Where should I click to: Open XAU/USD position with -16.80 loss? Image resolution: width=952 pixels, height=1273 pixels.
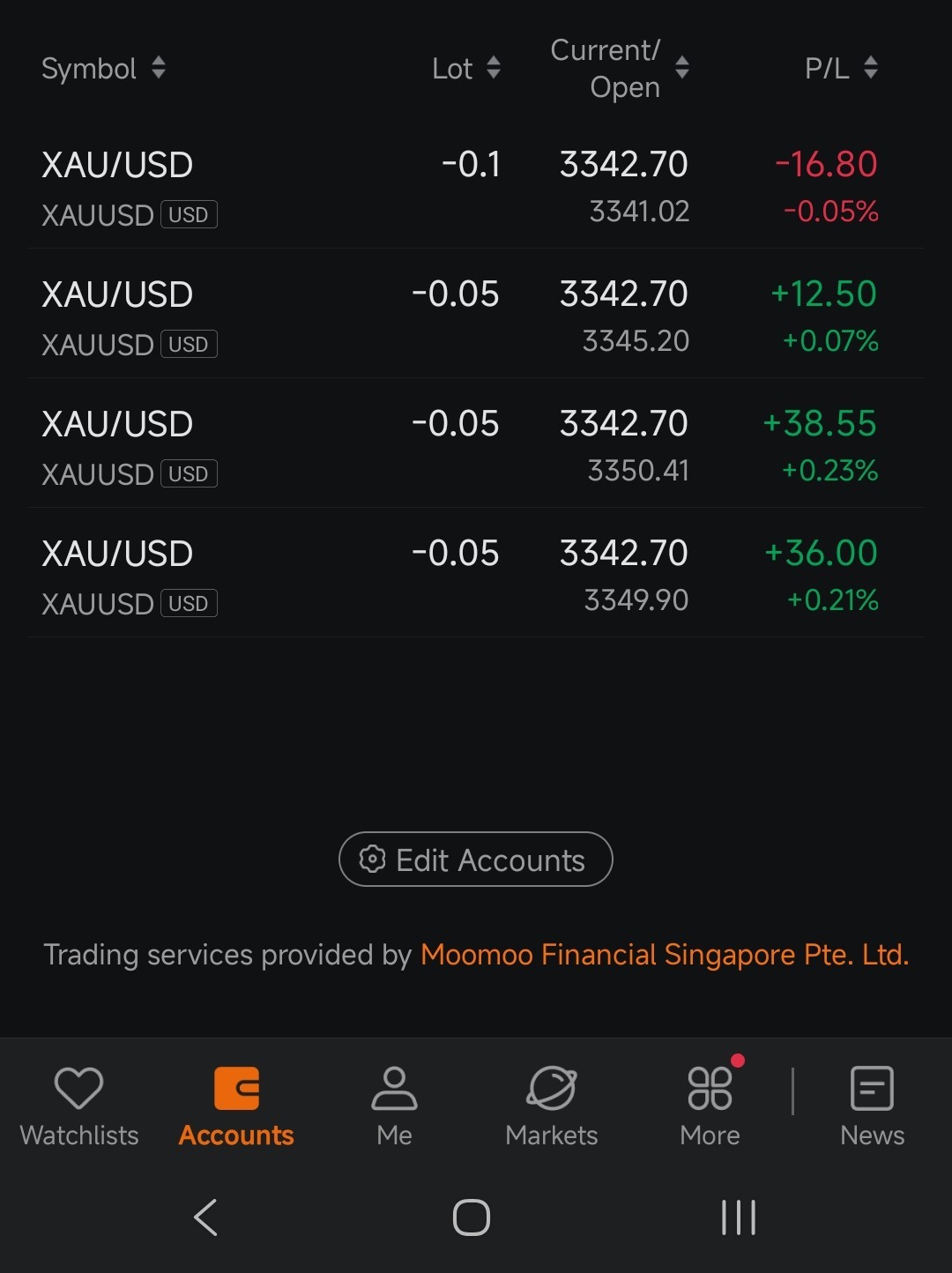(x=476, y=187)
